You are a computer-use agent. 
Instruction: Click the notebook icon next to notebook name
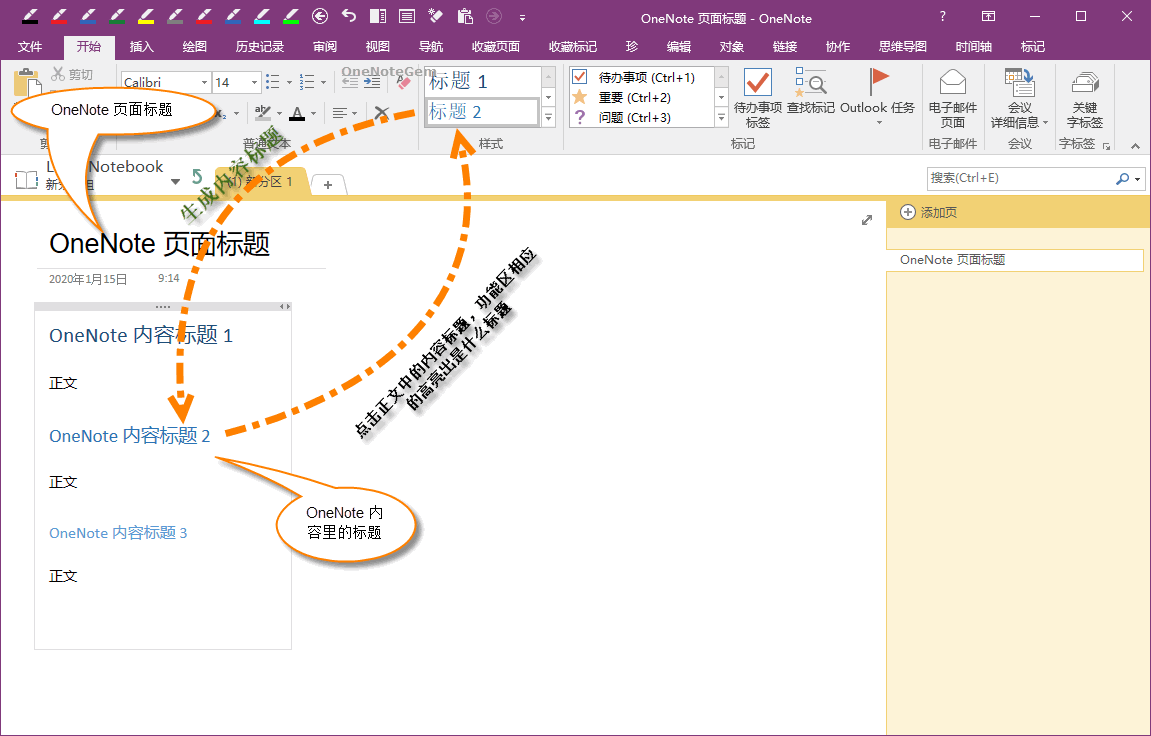click(x=26, y=178)
